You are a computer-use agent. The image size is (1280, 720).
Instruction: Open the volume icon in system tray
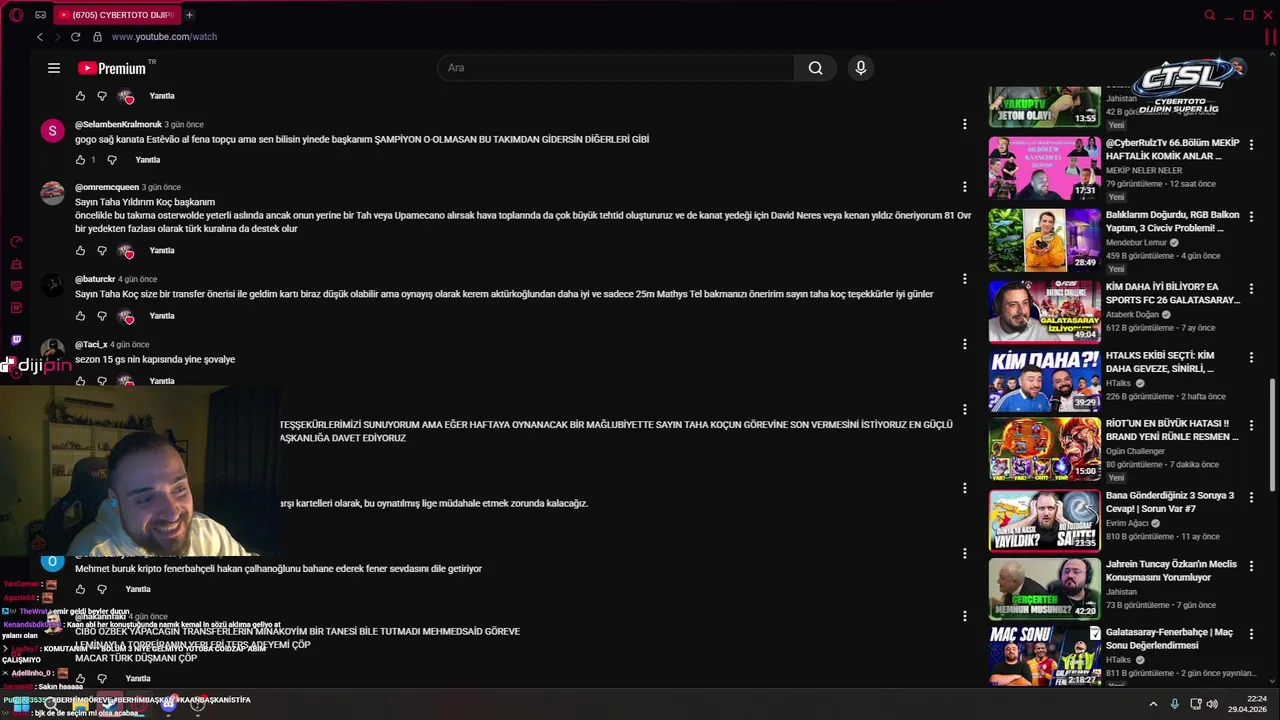1212,704
